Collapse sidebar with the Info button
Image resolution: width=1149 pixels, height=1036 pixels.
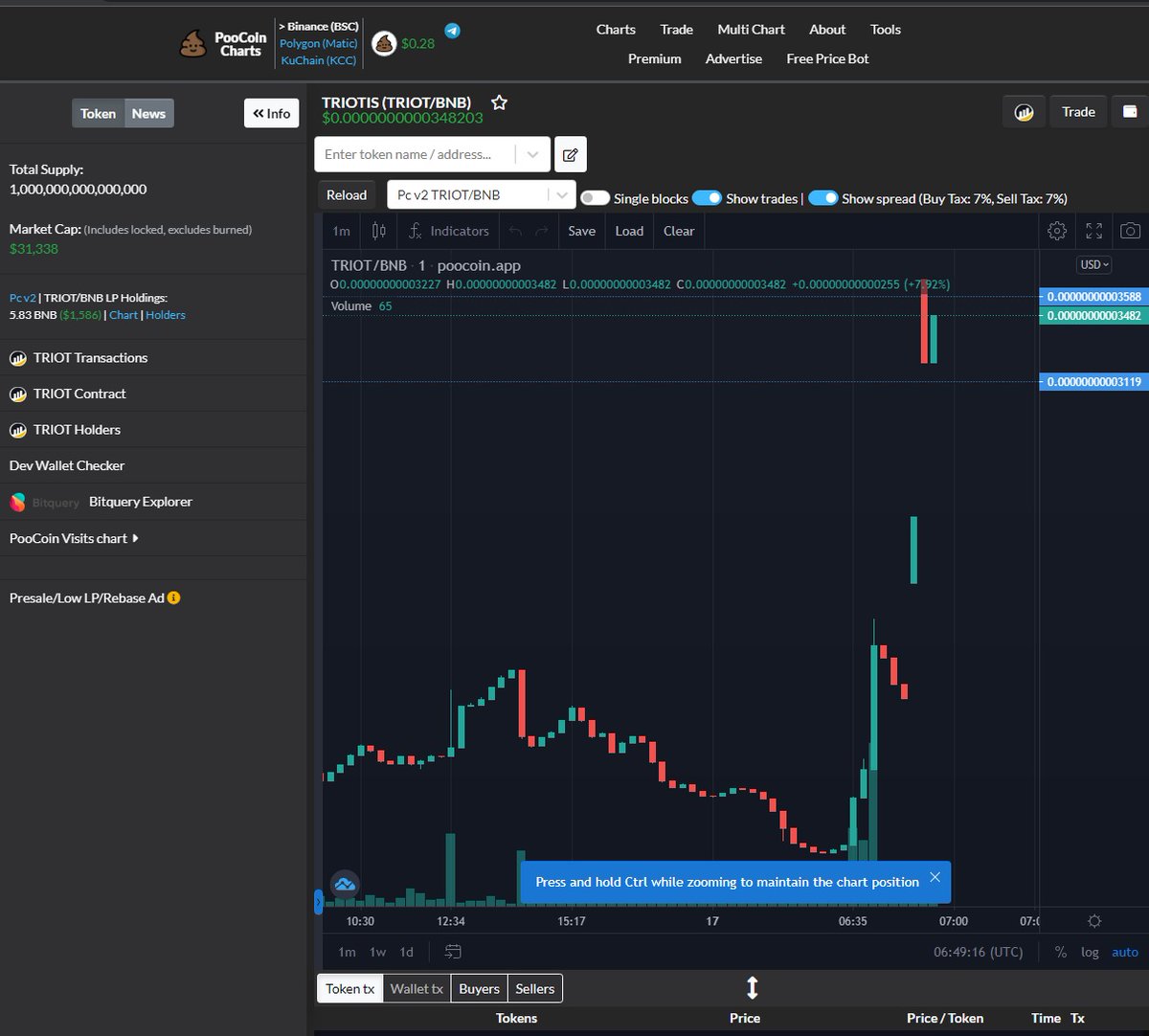click(x=271, y=113)
